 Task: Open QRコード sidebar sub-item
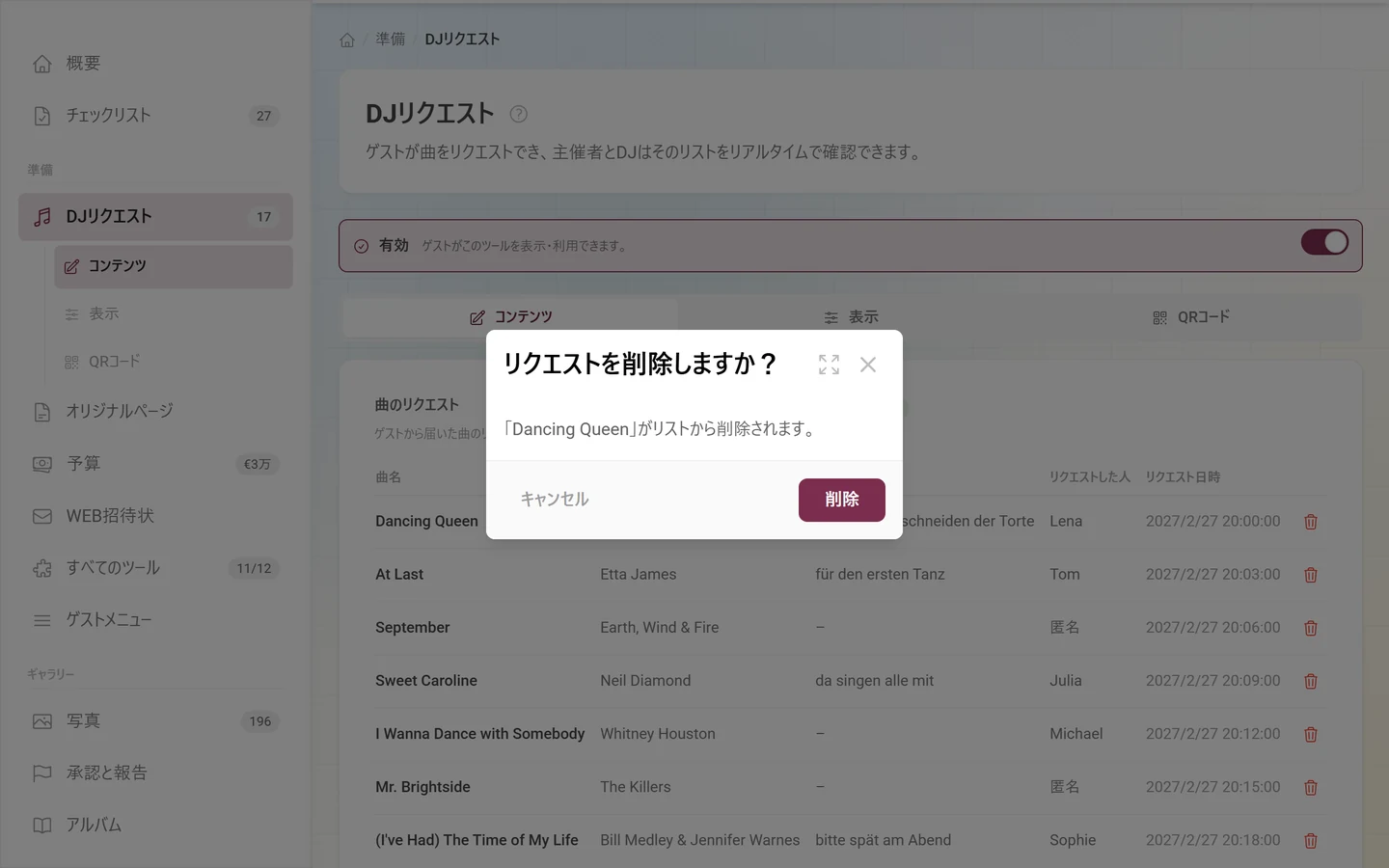coord(174,362)
